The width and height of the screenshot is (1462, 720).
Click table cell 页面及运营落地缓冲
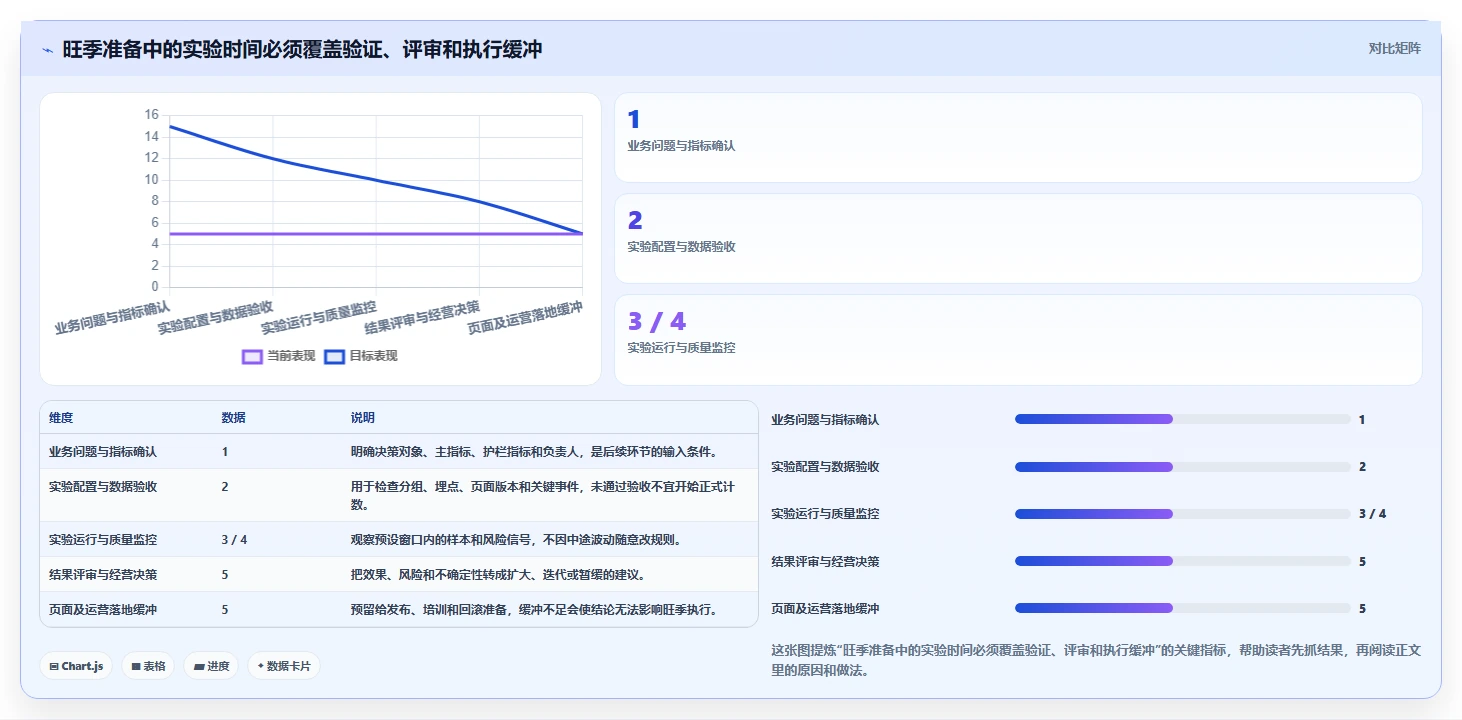point(103,610)
